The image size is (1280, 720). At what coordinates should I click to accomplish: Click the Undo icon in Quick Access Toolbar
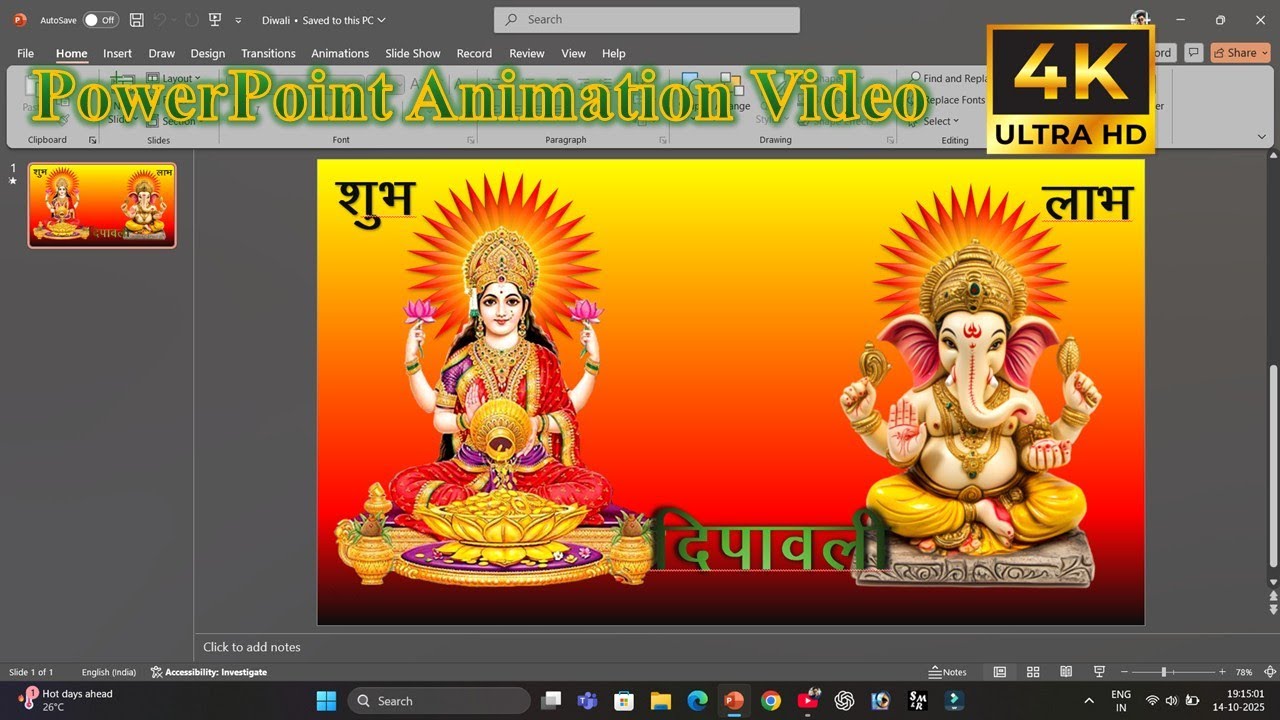click(160, 20)
